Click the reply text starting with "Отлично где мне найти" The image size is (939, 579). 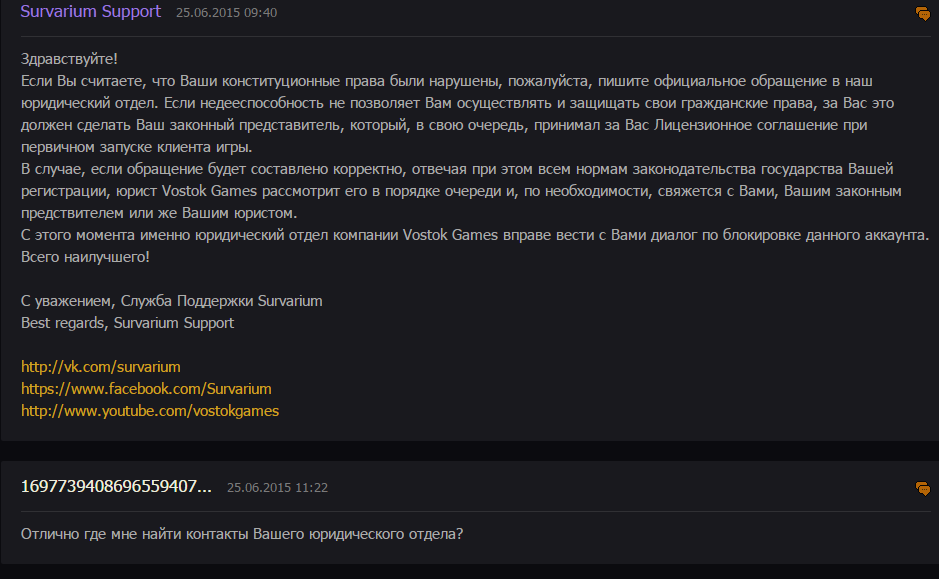pos(241,533)
